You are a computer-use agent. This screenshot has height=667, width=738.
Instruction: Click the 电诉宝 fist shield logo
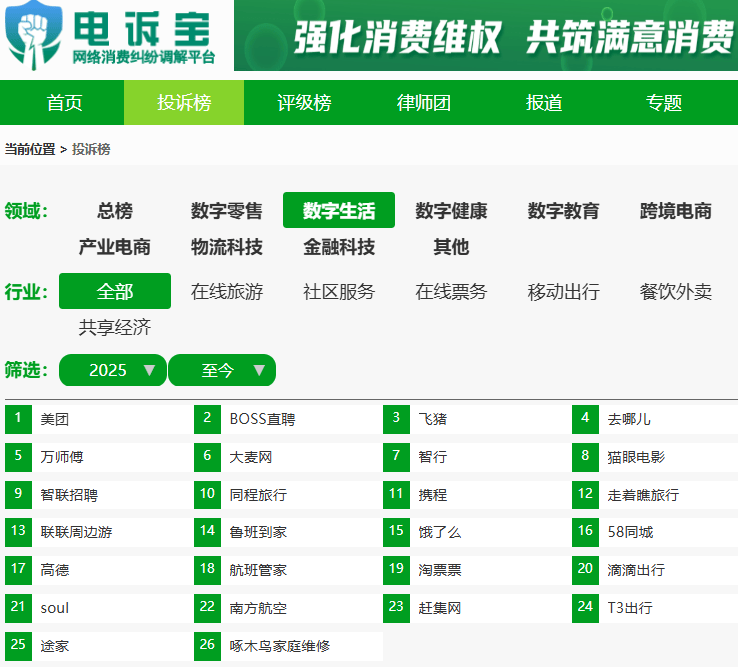coord(33,35)
